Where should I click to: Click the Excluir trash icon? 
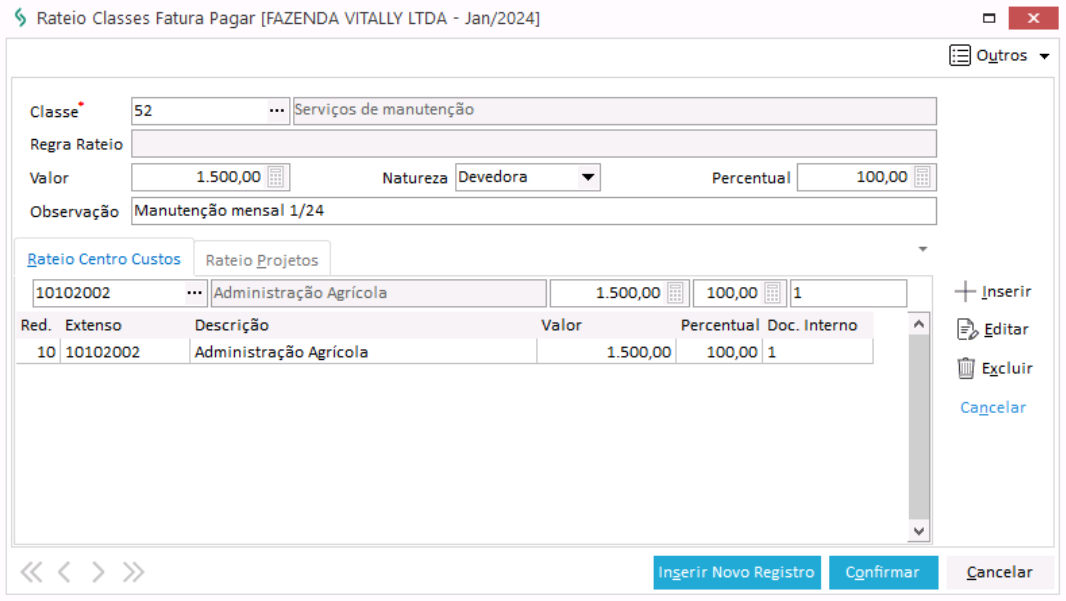(x=965, y=368)
